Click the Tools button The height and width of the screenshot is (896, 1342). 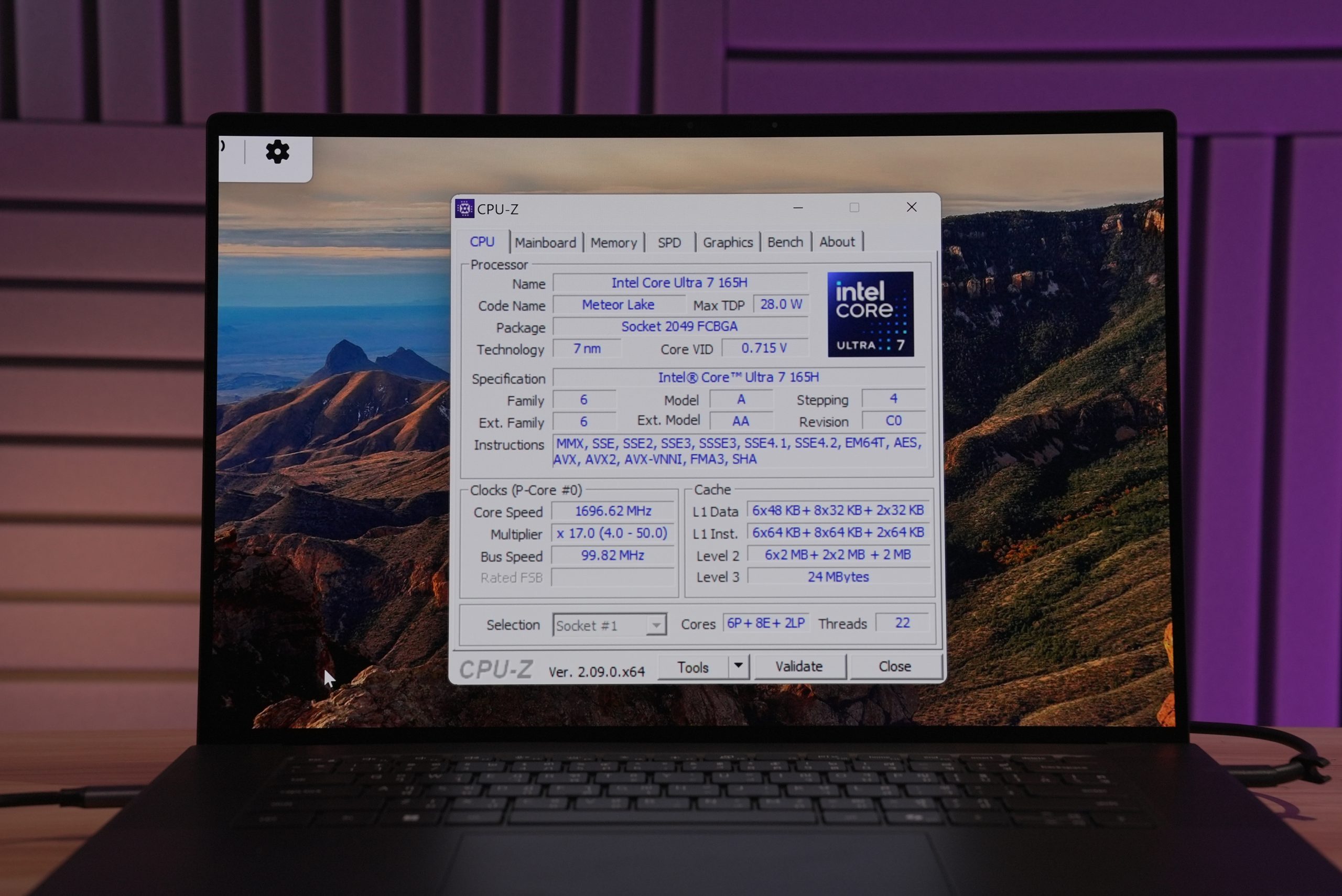click(x=692, y=667)
